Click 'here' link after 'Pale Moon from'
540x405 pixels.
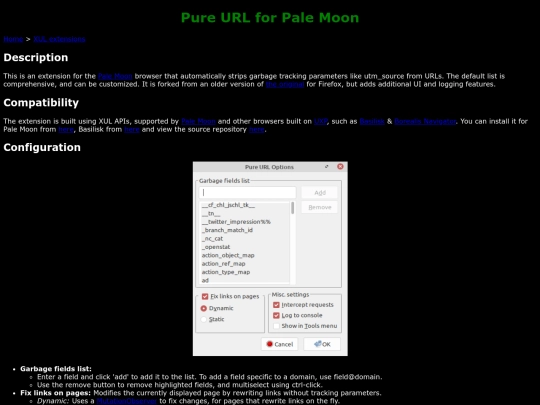pyautogui.click(x=66, y=129)
